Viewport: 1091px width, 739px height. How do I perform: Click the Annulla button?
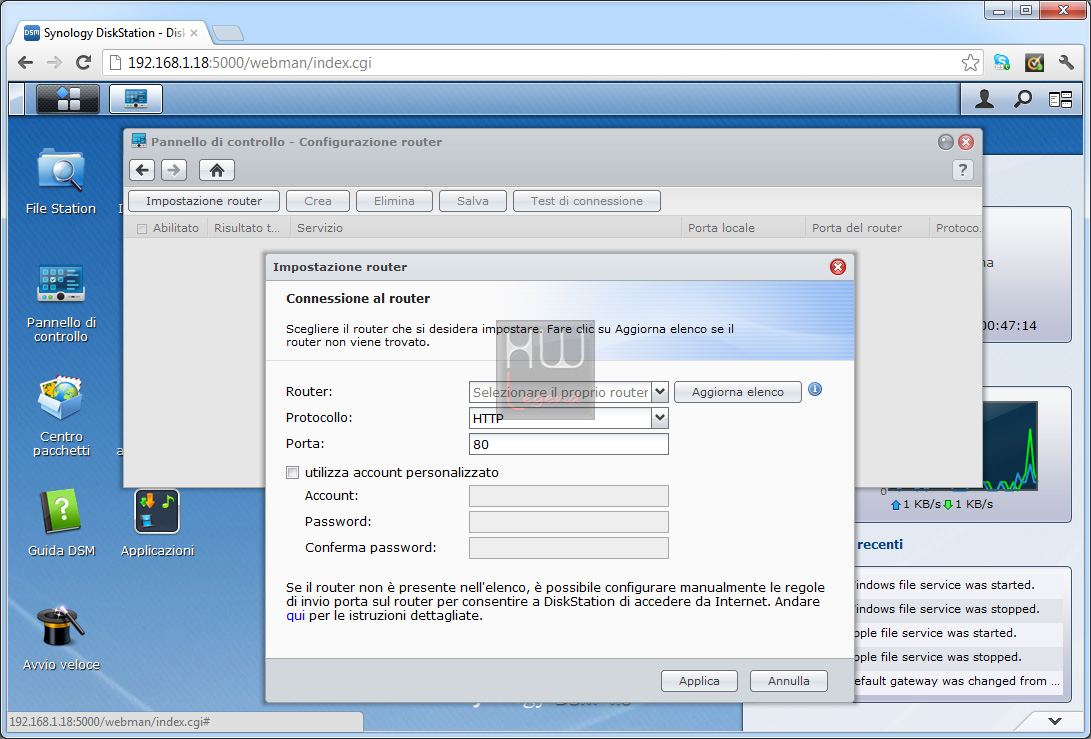click(788, 681)
